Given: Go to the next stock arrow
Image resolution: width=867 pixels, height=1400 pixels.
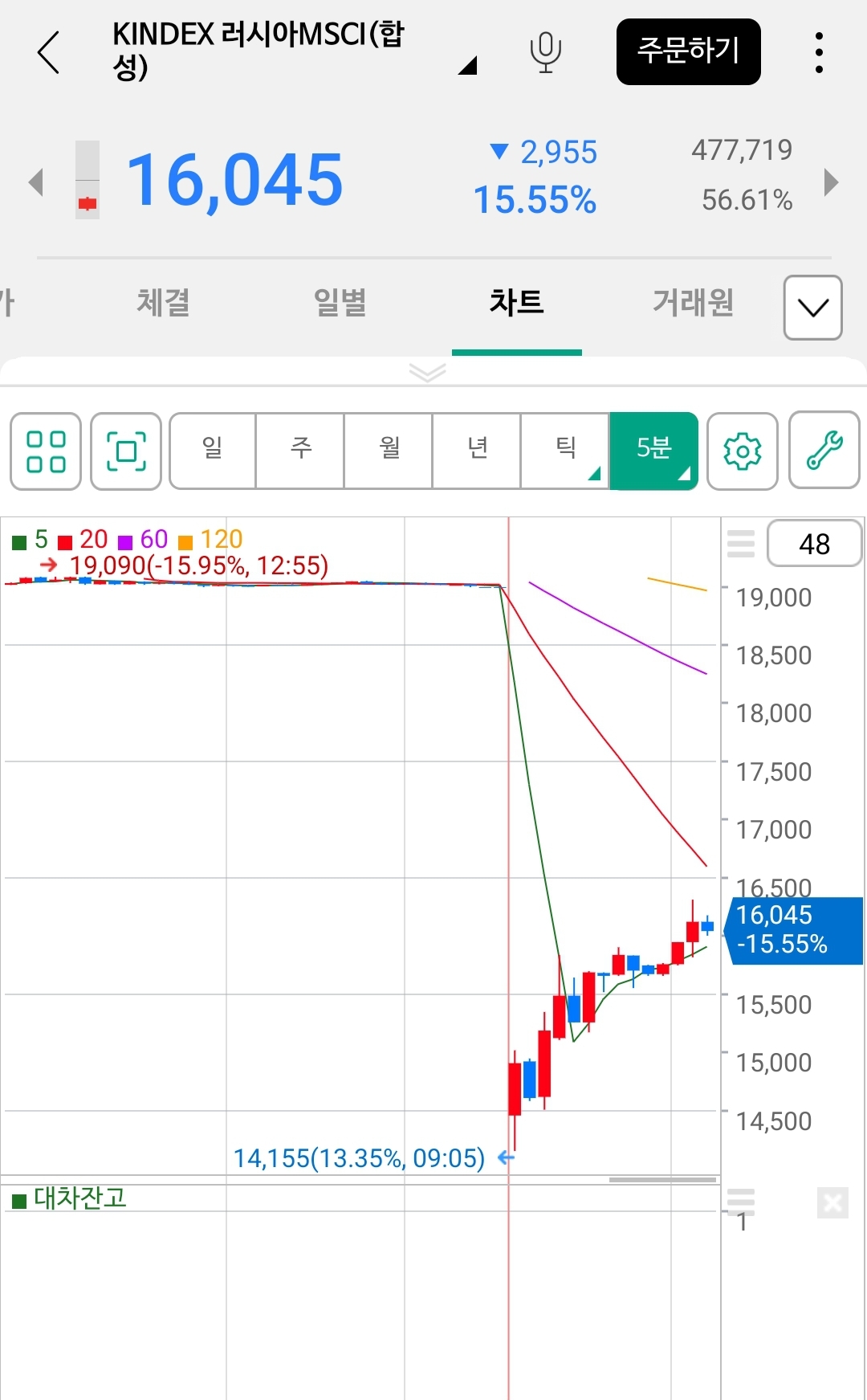Looking at the screenshot, I should click(x=832, y=182).
